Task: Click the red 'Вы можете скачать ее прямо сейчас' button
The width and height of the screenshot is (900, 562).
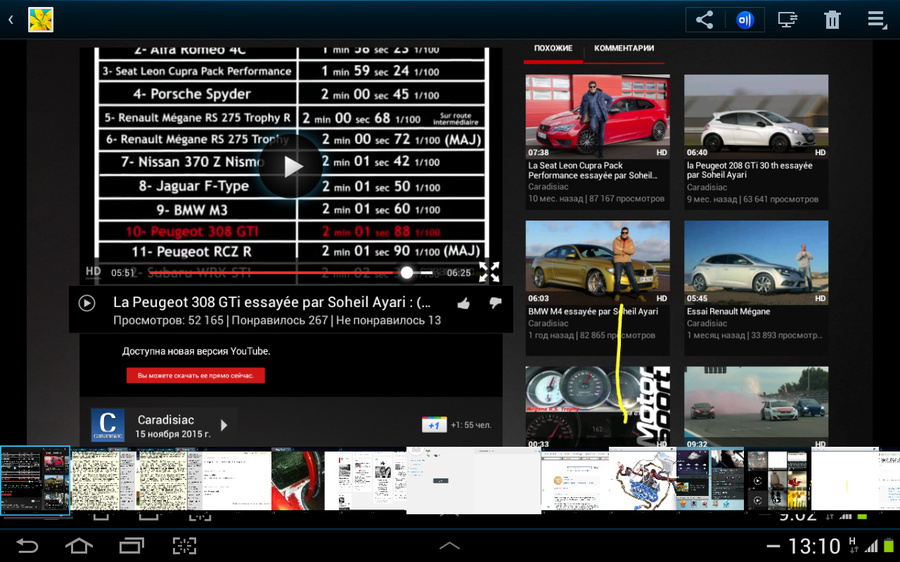Action: pyautogui.click(x=196, y=375)
